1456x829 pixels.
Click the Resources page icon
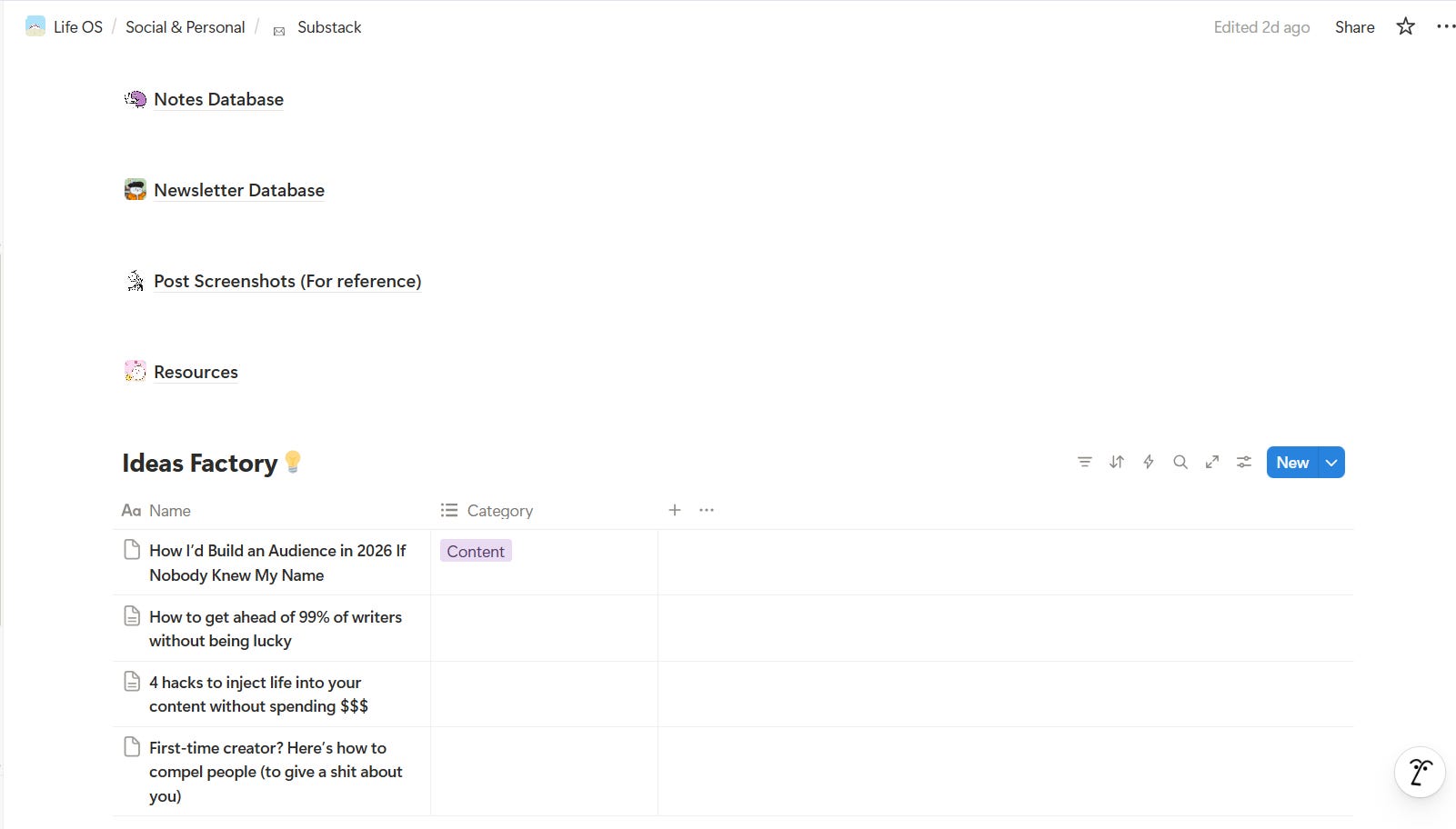pyautogui.click(x=135, y=371)
